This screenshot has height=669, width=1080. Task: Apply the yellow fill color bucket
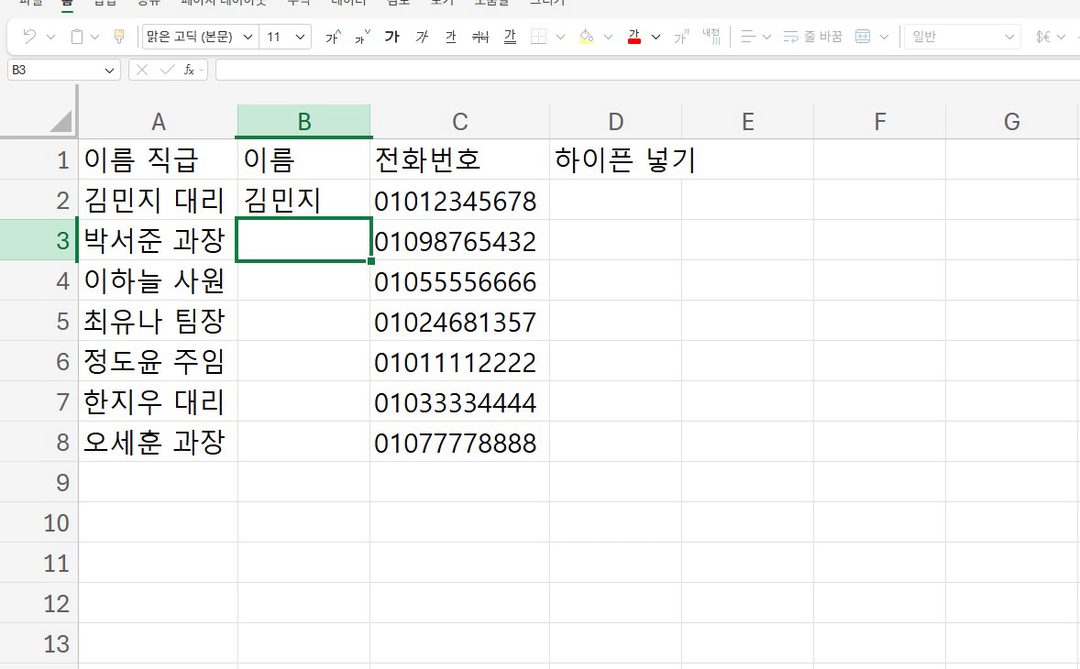[x=586, y=37]
